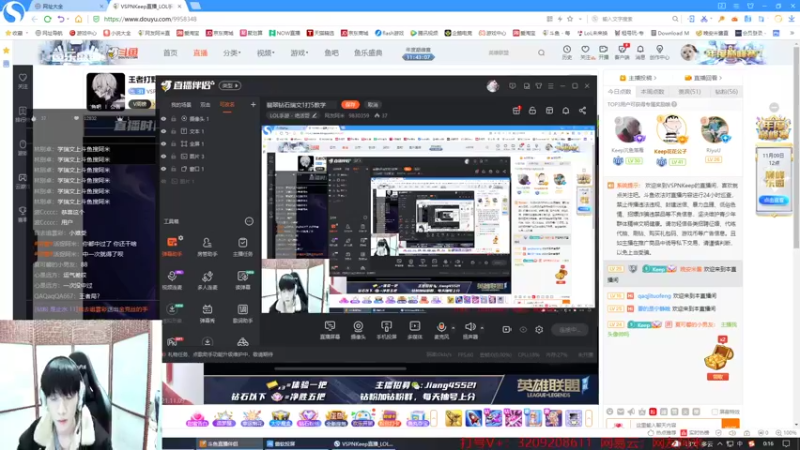Click the record video camera icon
Viewport: 800px width, 450px height.
click(x=506, y=330)
